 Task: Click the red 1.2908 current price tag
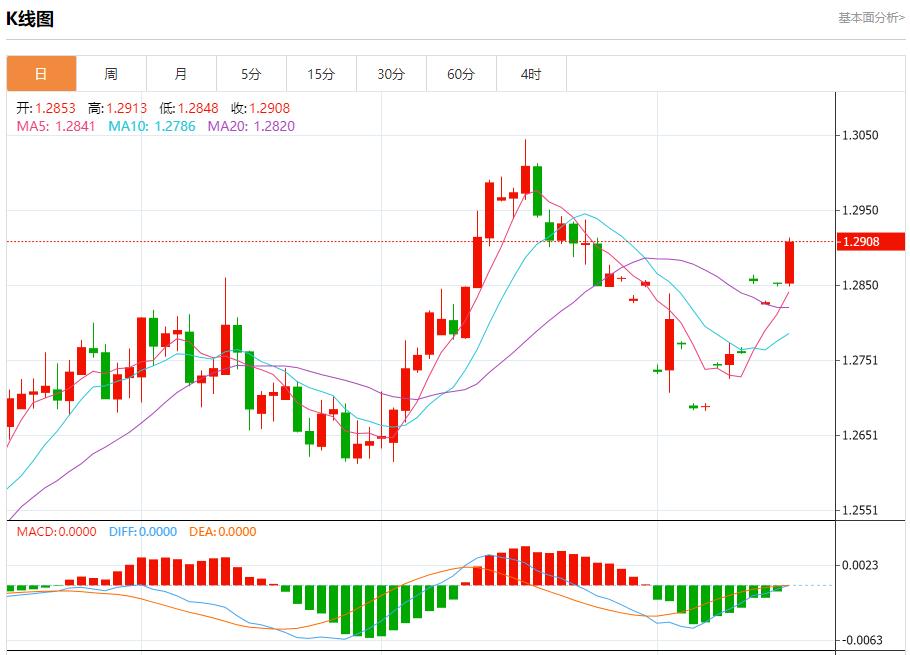870,242
